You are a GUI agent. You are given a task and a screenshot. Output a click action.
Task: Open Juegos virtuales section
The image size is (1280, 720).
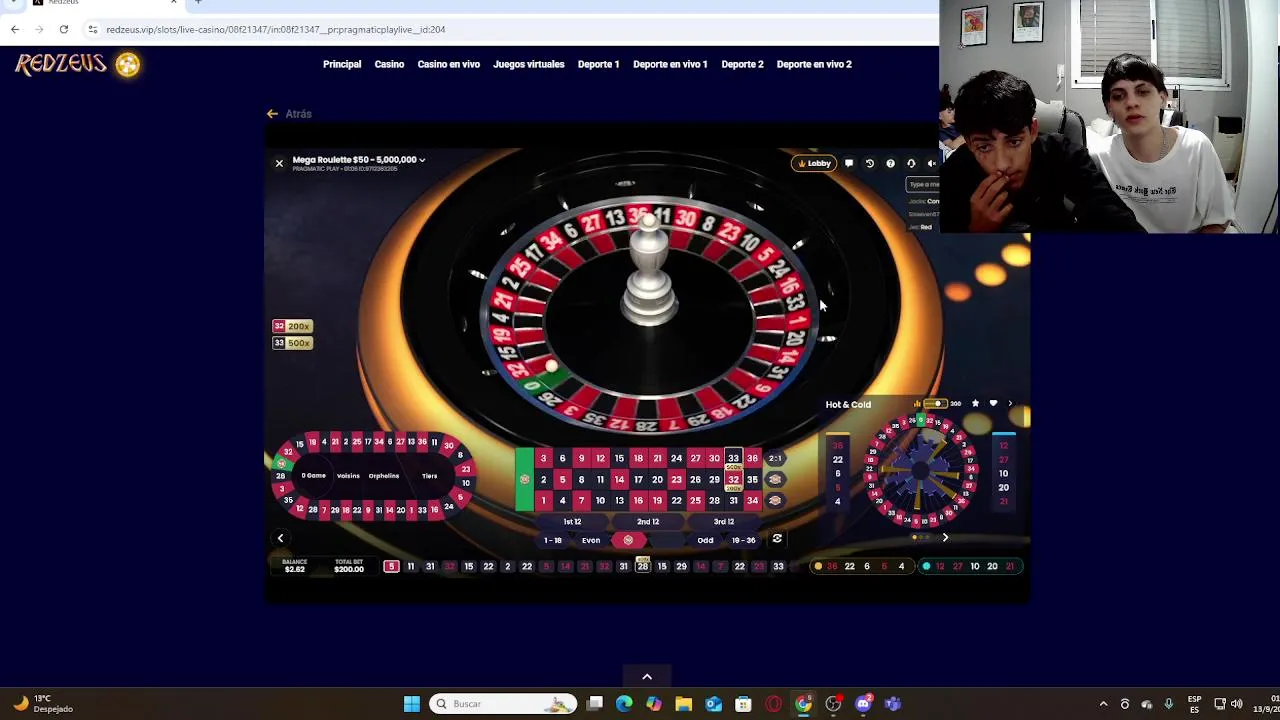pos(528,64)
